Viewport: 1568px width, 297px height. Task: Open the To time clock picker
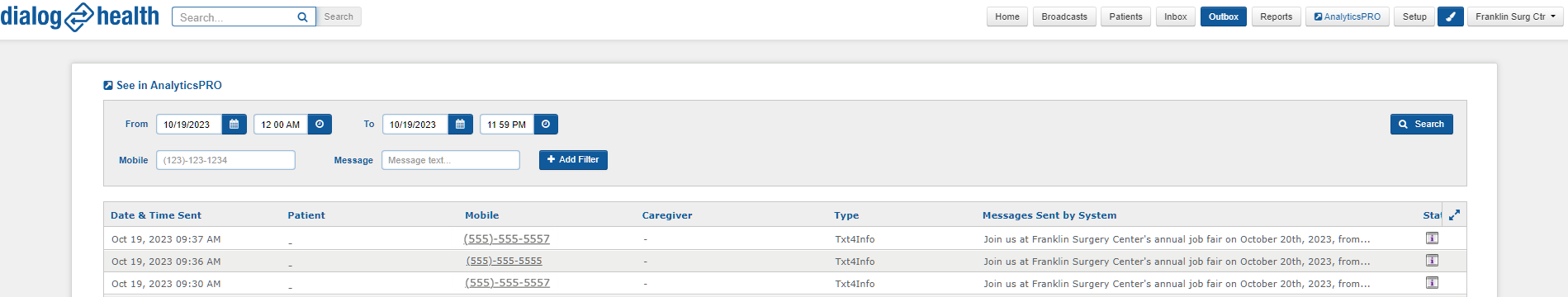pos(546,125)
